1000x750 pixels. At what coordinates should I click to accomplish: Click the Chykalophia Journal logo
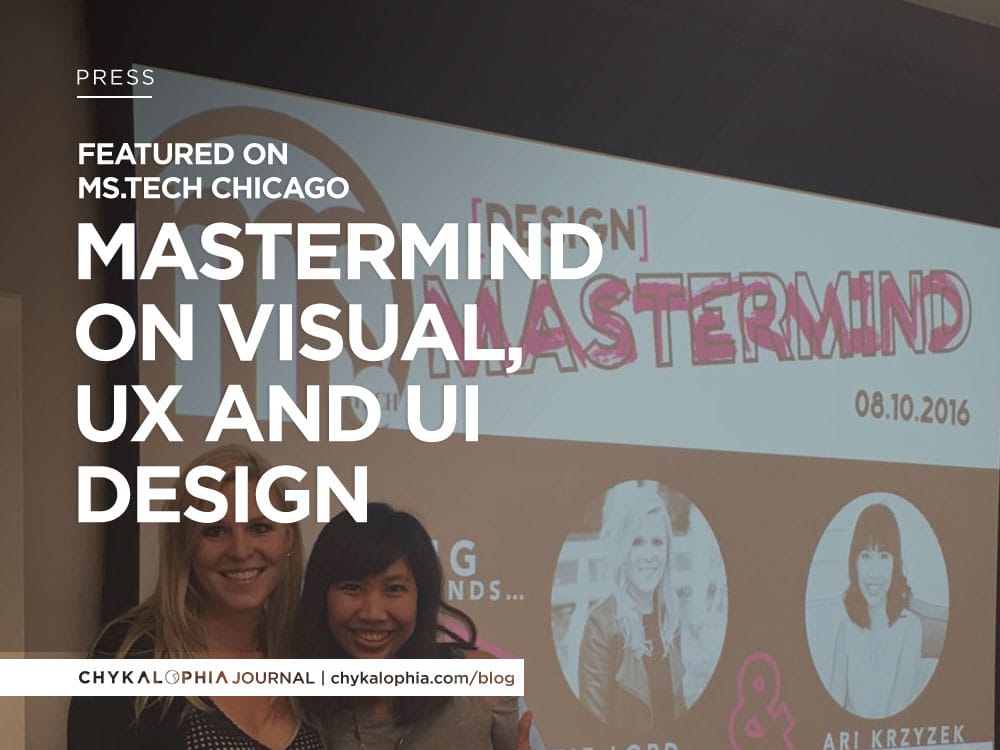[x=196, y=677]
